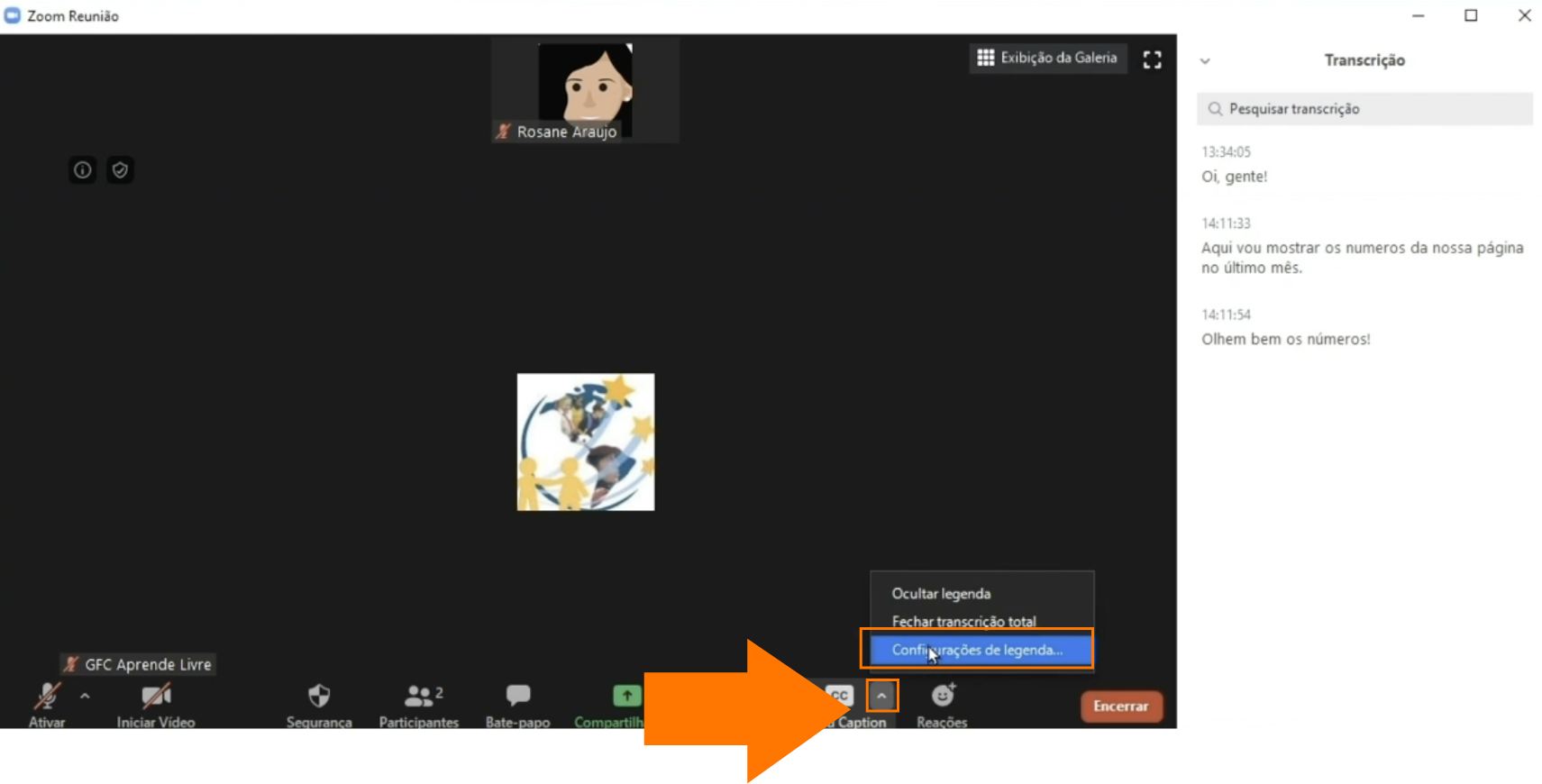Open caption options arrow next to CC
The image size is (1542, 784).
tap(882, 696)
